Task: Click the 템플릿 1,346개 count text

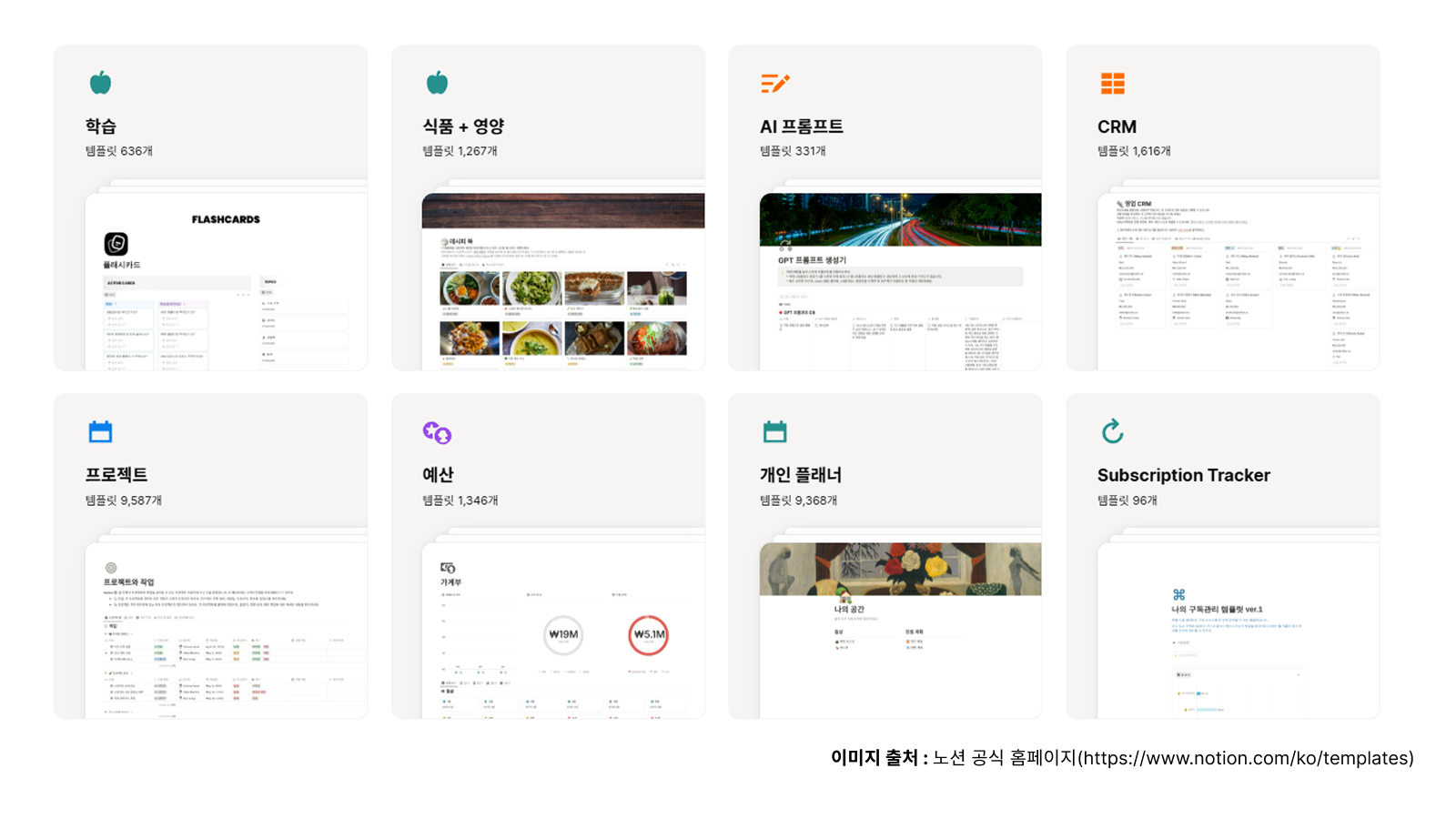Action: coord(460,500)
